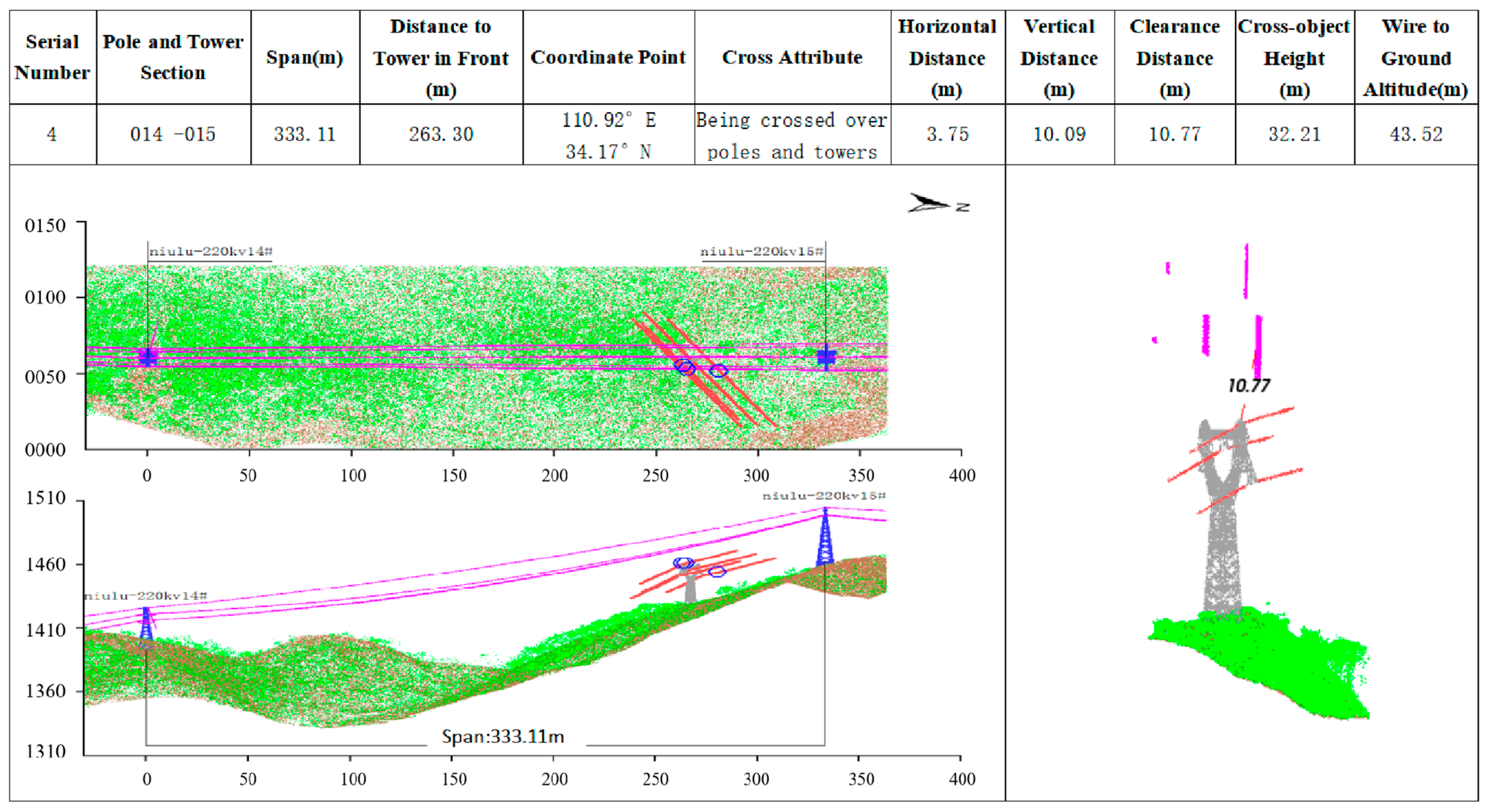Click blue tower 15# in profile view
This screenshot has width=1487, height=812.
825,539
